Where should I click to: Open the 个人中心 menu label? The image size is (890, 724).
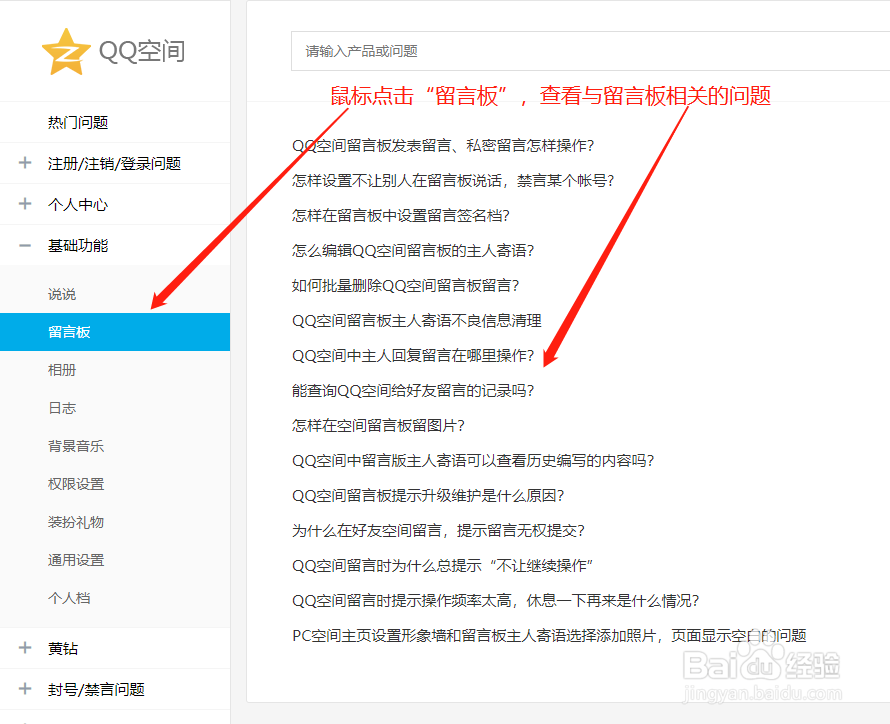pyautogui.click(x=78, y=204)
